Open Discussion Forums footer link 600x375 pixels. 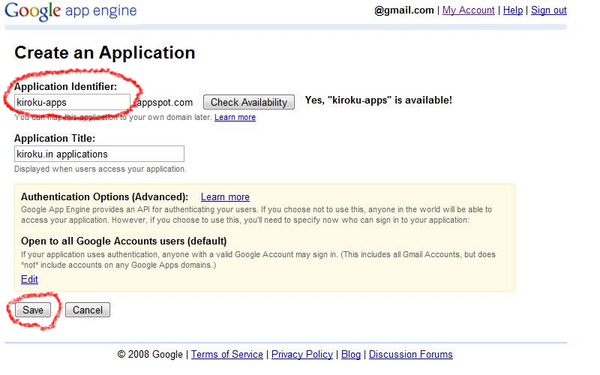tap(411, 354)
